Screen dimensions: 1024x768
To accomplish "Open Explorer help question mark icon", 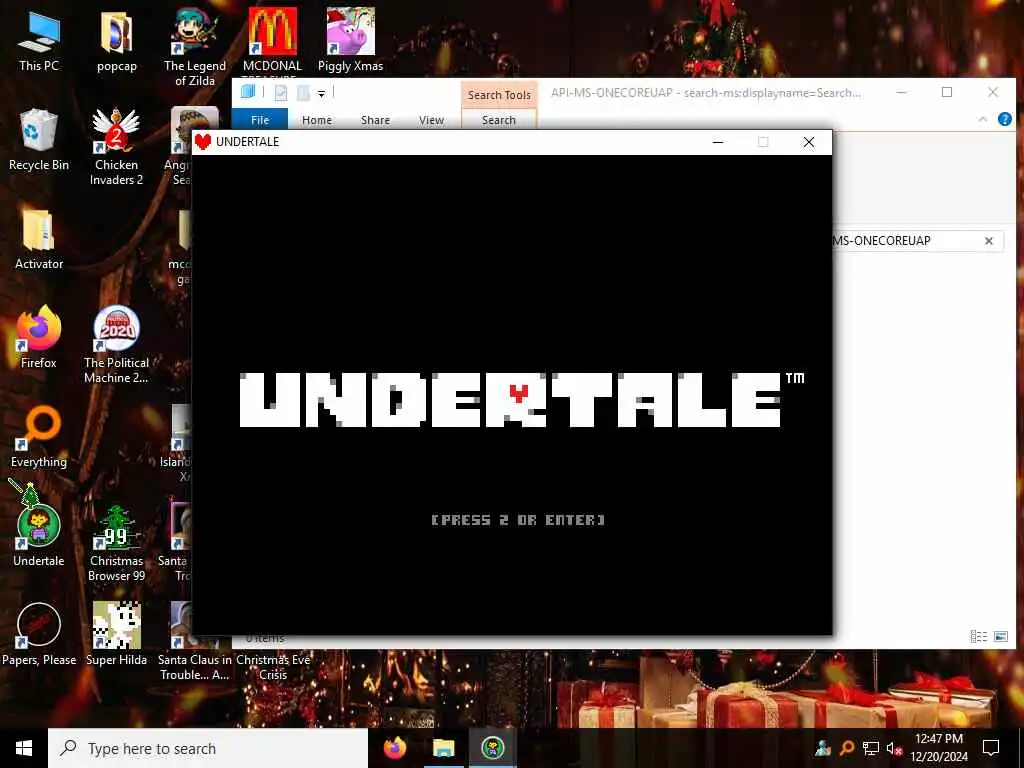I will pos(1004,119).
